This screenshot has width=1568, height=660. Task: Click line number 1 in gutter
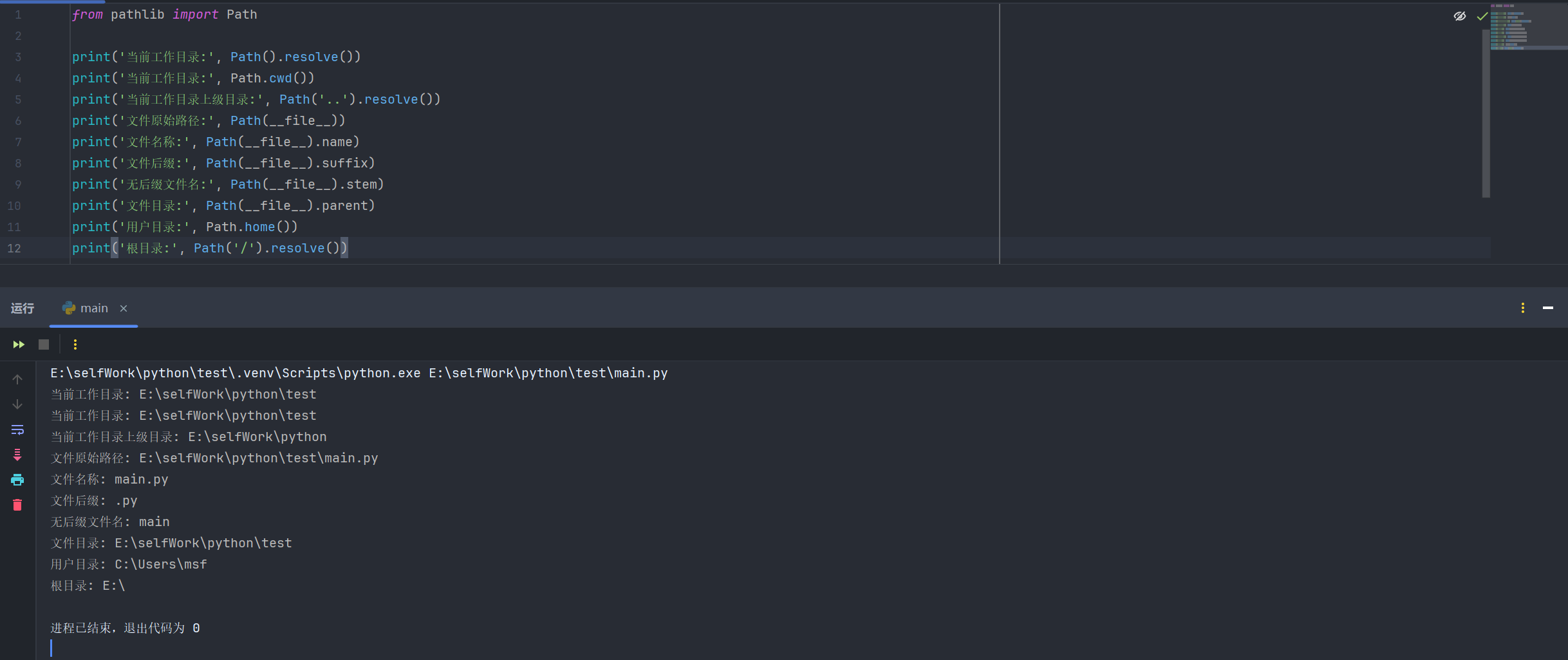click(18, 14)
